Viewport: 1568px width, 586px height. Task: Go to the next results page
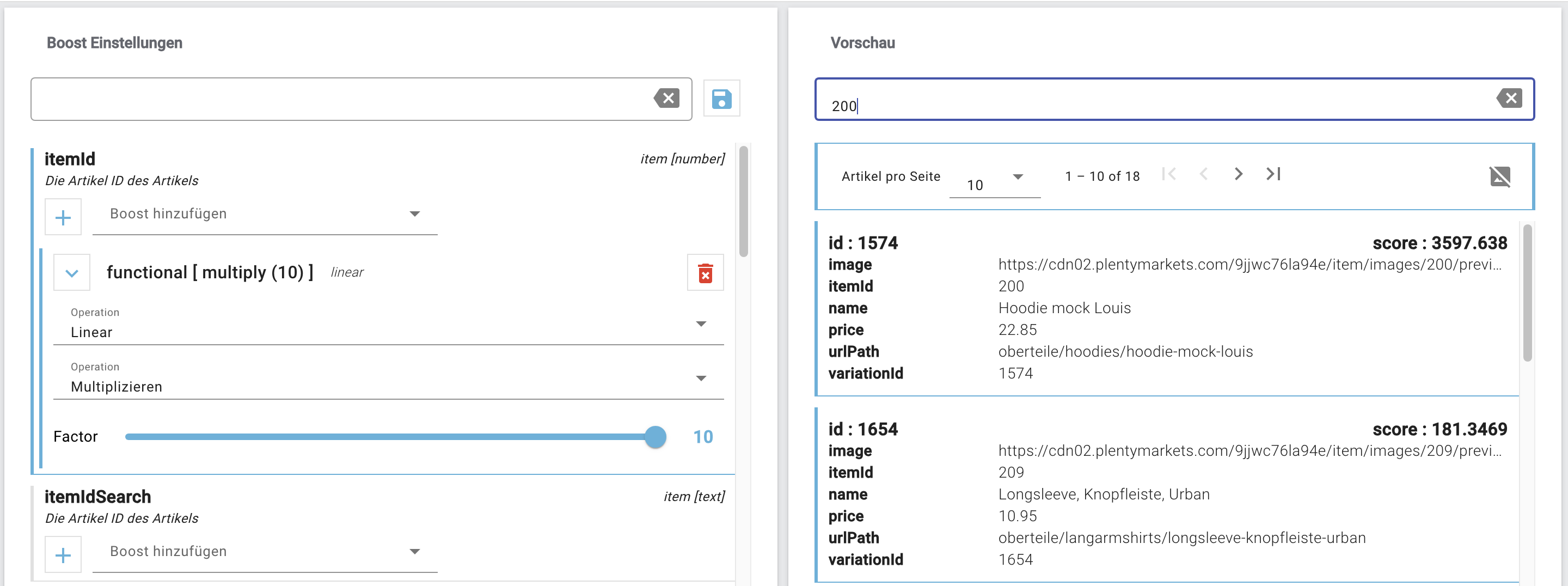coord(1238,174)
